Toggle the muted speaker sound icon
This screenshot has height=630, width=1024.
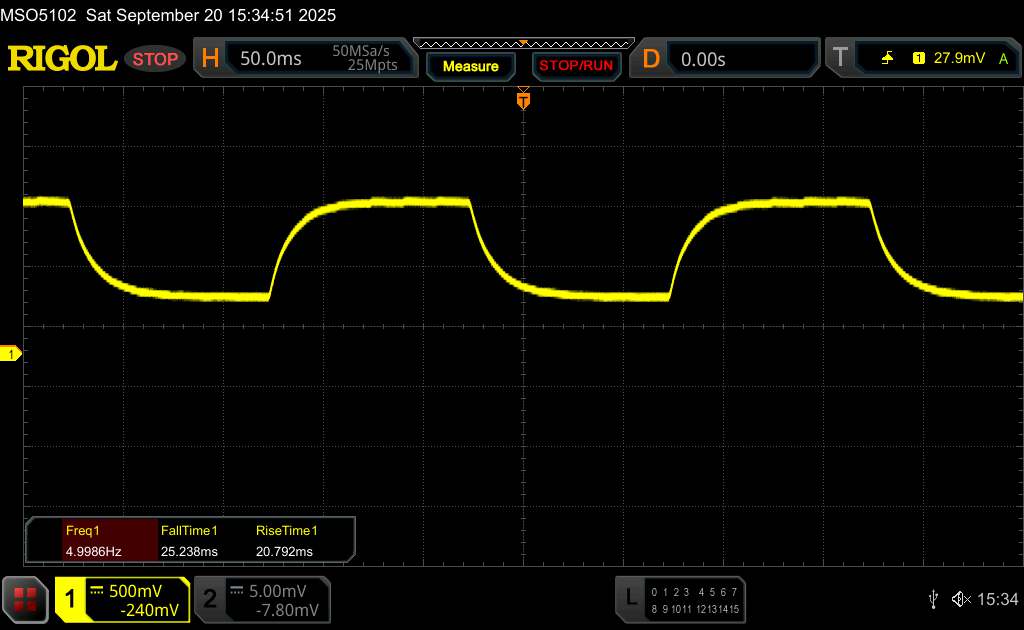[961, 599]
